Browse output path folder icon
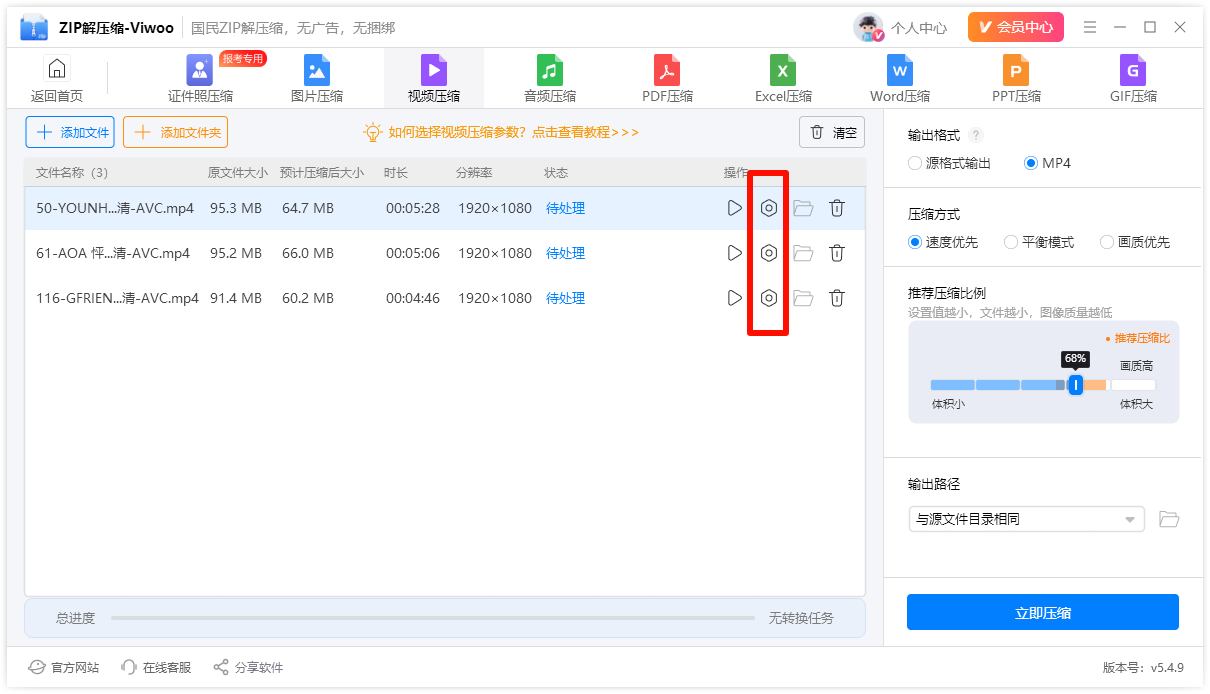The height and width of the screenshot is (694, 1210). (1168, 519)
